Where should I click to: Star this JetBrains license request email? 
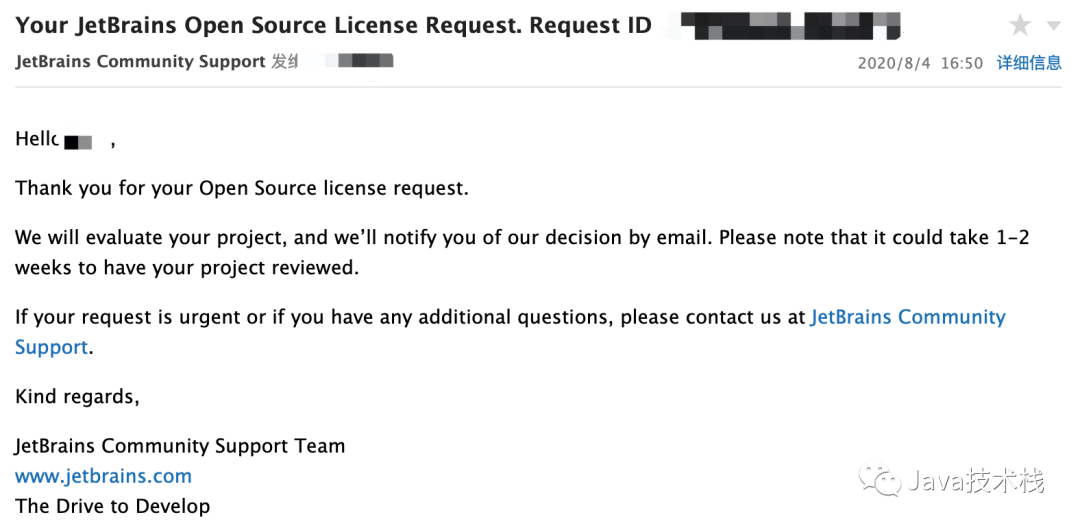pyautogui.click(x=1020, y=25)
